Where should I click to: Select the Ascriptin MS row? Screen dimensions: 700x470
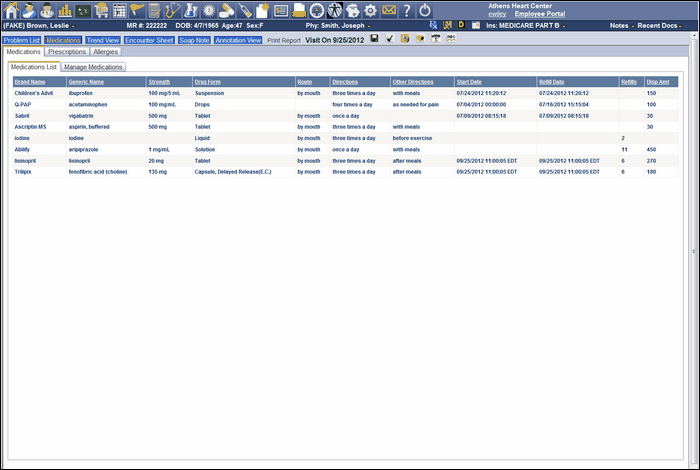coord(346,127)
